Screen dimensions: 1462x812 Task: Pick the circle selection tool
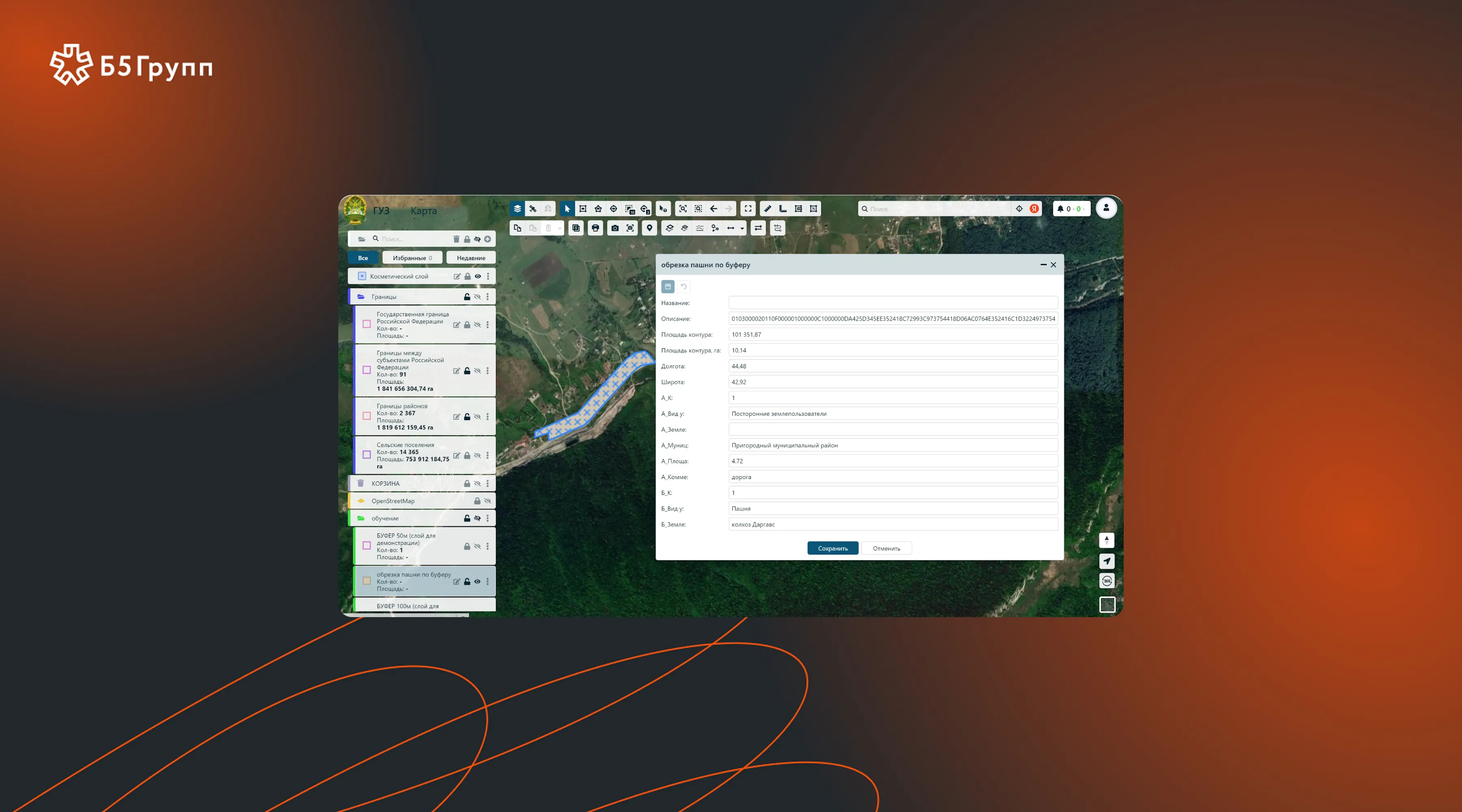click(614, 209)
